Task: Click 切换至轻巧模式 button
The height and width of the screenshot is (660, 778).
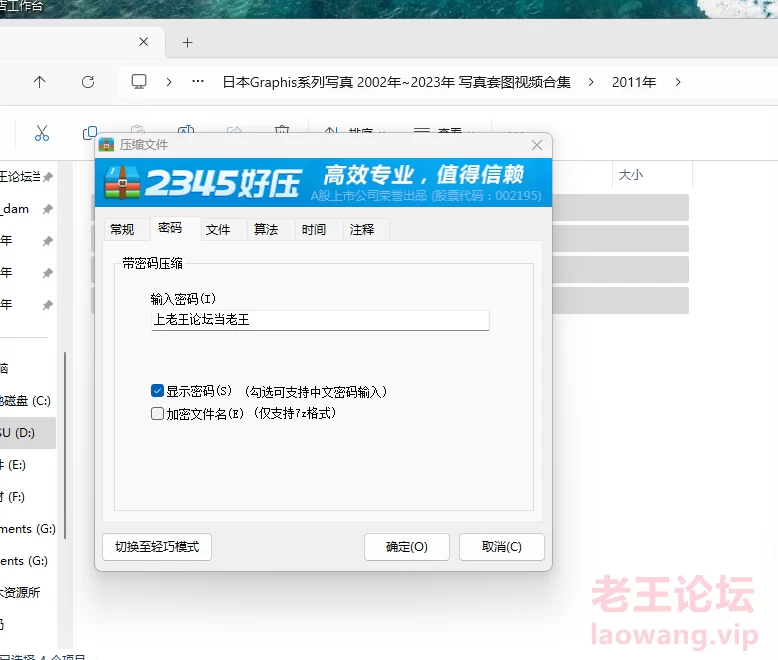Action: 157,547
